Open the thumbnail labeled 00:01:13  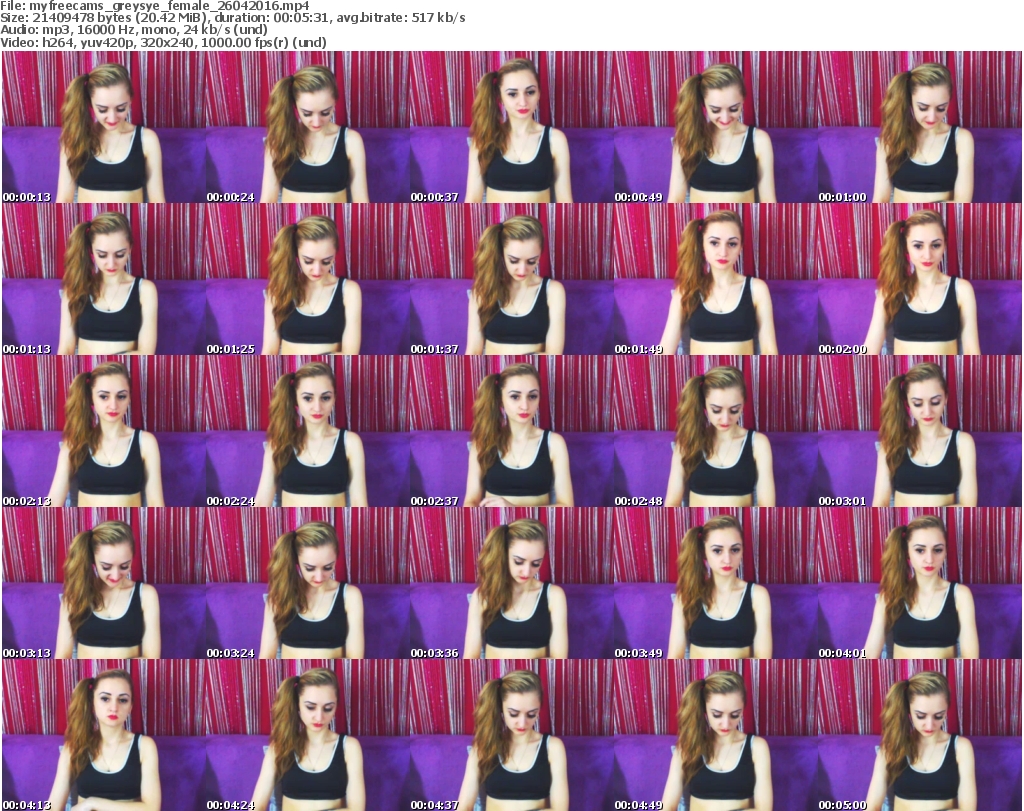[x=104, y=279]
